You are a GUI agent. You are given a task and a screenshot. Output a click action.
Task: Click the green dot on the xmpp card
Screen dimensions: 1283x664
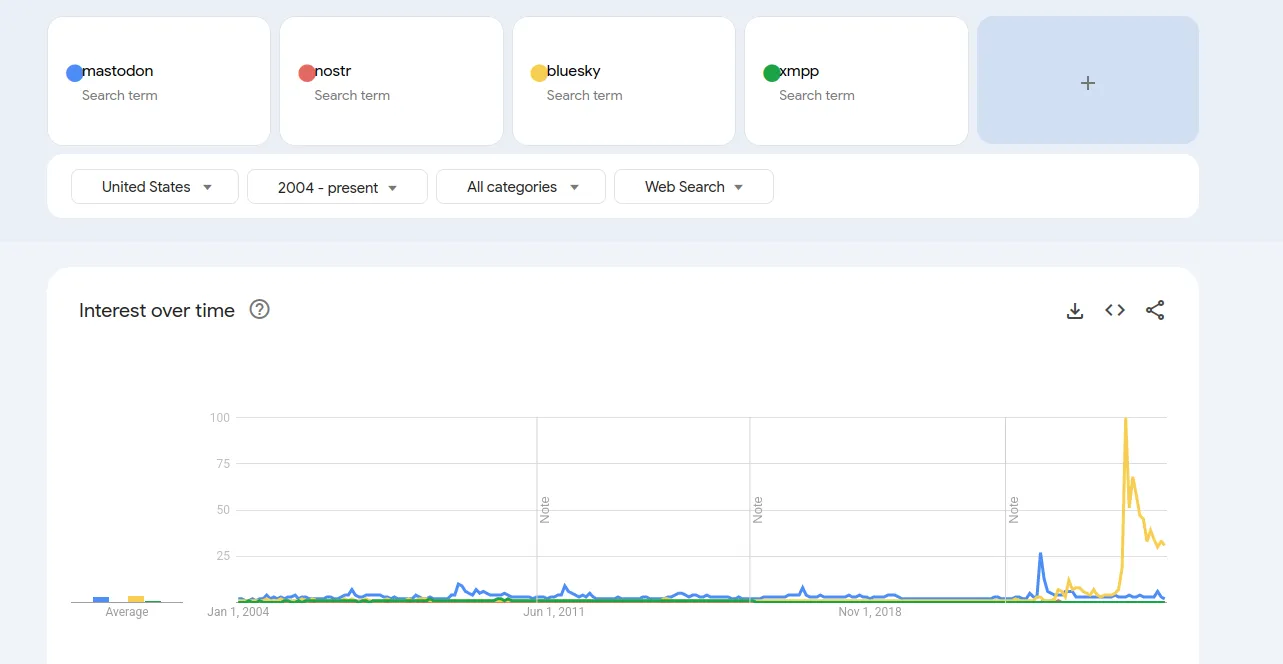tap(771, 71)
